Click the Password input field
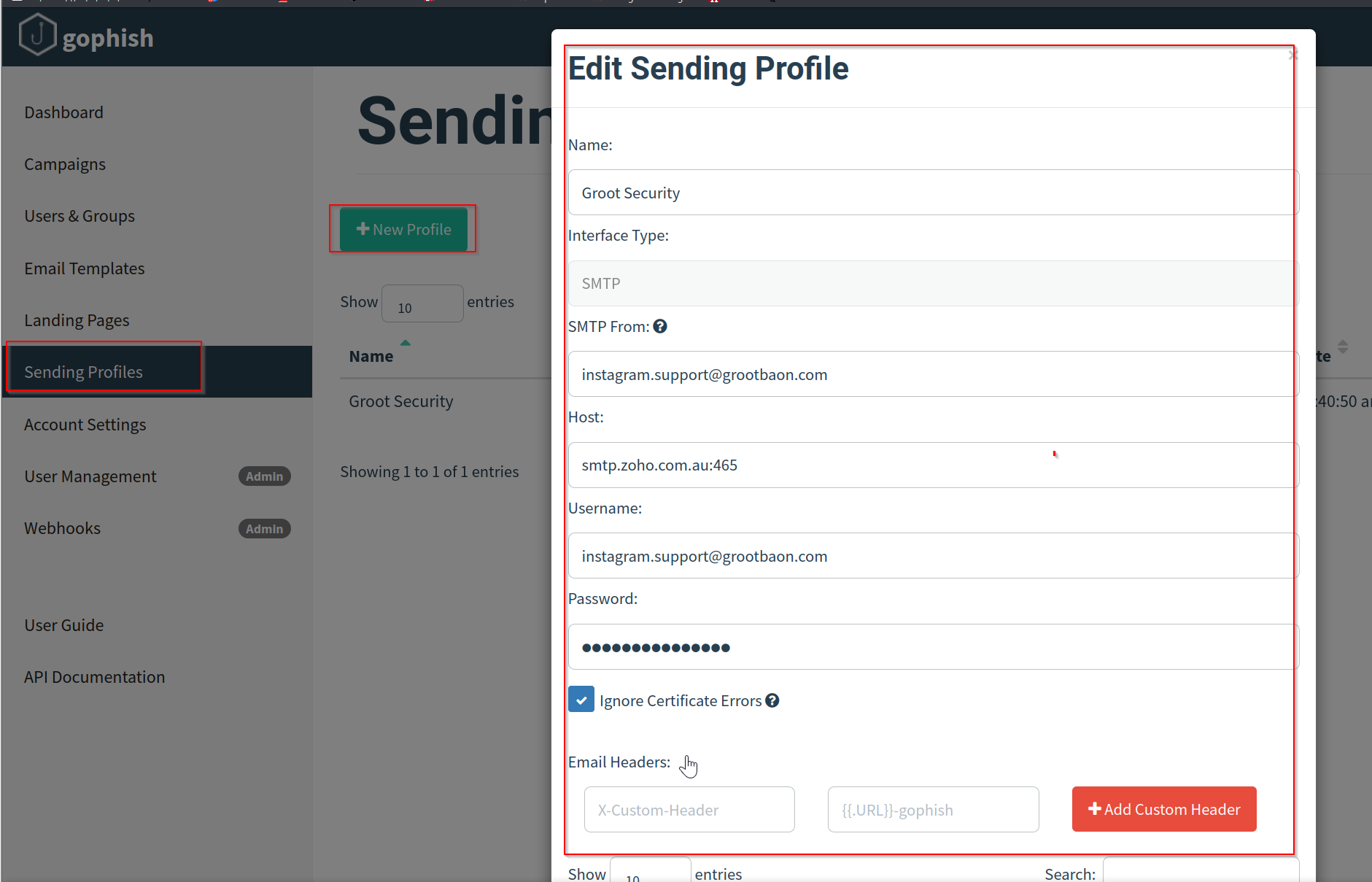This screenshot has width=1372, height=882. click(934, 646)
